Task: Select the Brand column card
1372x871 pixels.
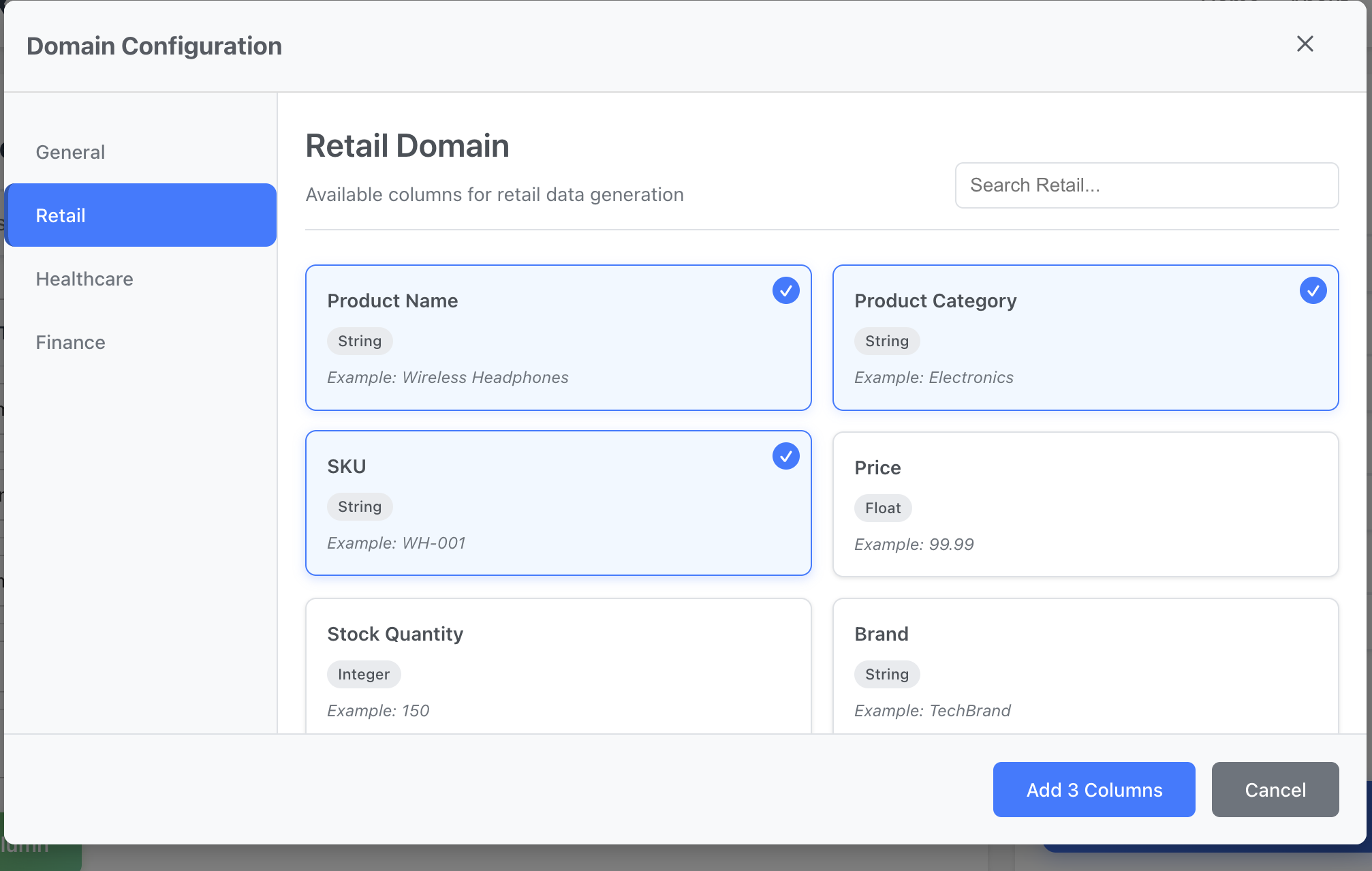Action: pyautogui.click(x=1085, y=667)
